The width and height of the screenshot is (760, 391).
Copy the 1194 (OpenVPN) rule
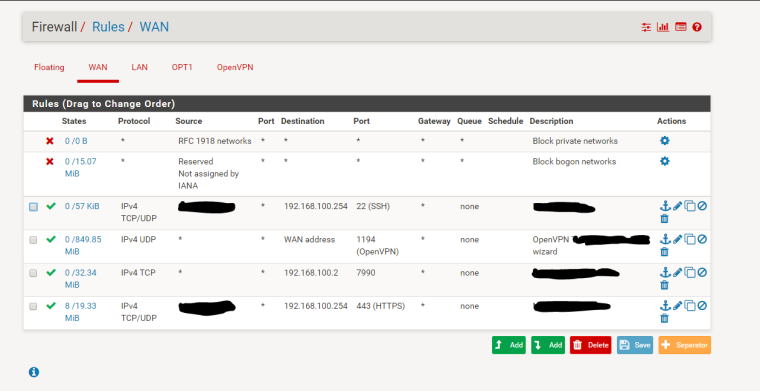click(690, 239)
